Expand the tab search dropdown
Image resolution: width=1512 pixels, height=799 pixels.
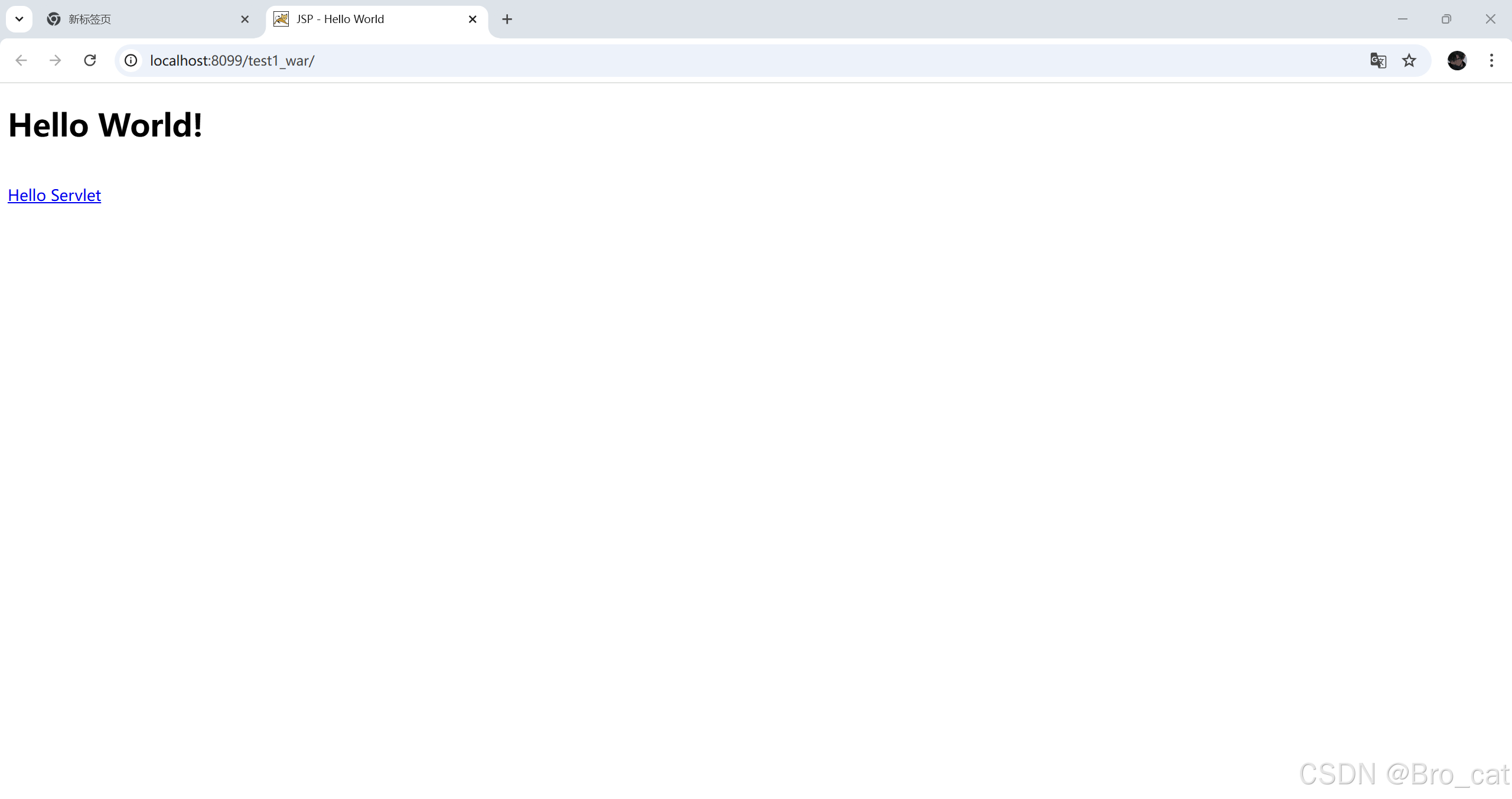19,19
